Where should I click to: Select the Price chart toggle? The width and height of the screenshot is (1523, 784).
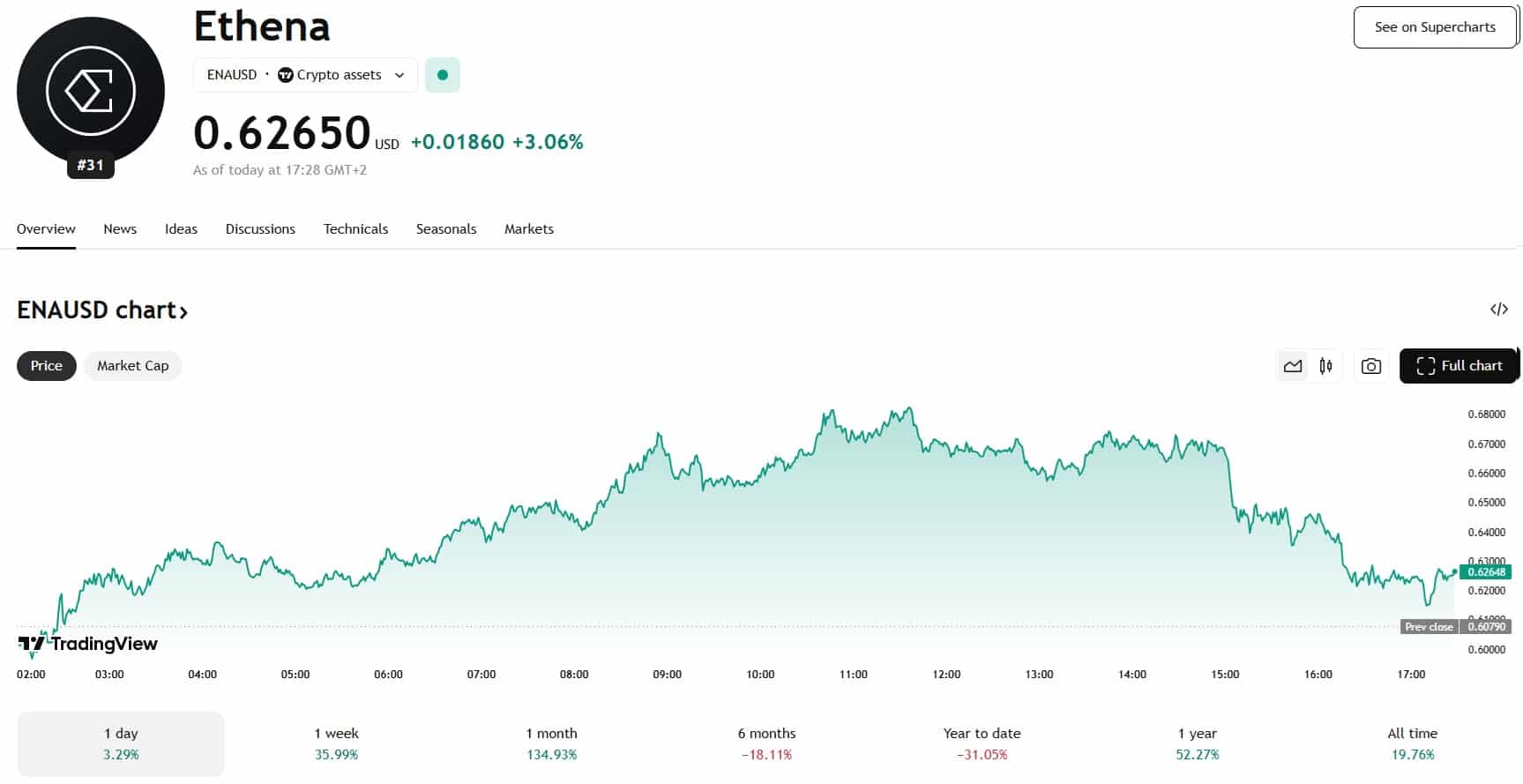(x=46, y=366)
